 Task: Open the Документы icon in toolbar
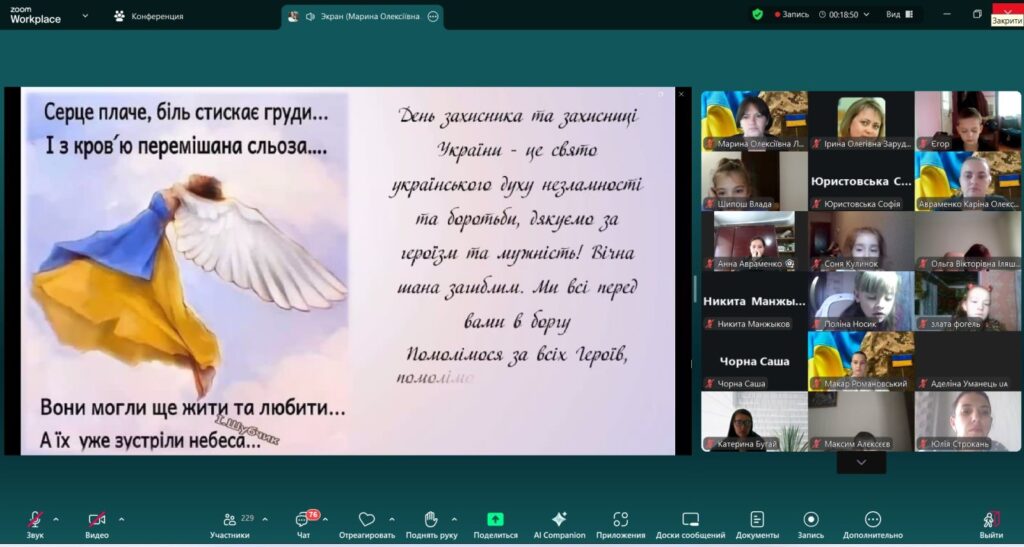tap(757, 520)
